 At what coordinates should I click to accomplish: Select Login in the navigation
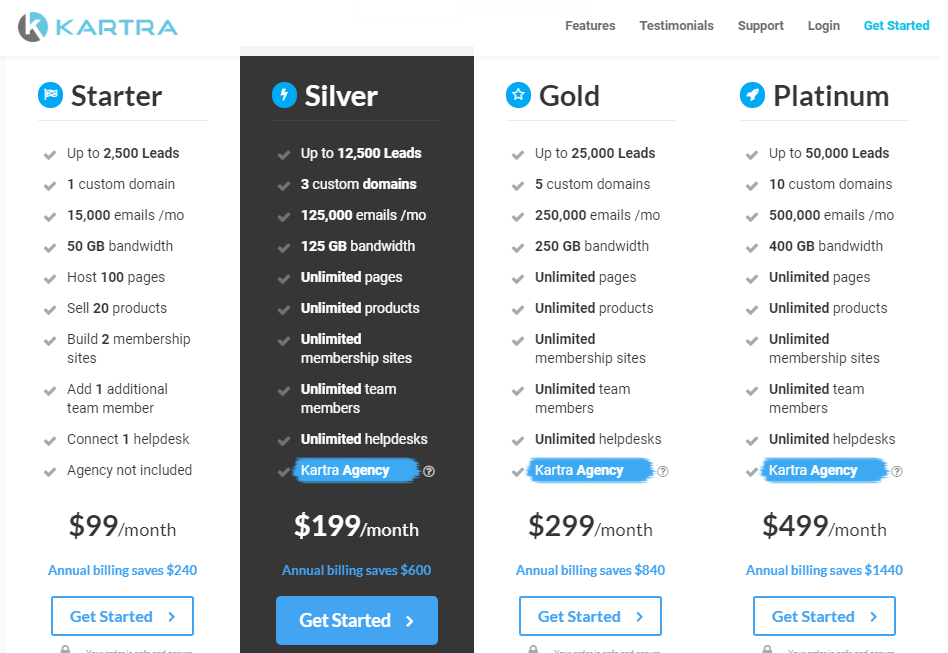[x=823, y=25]
